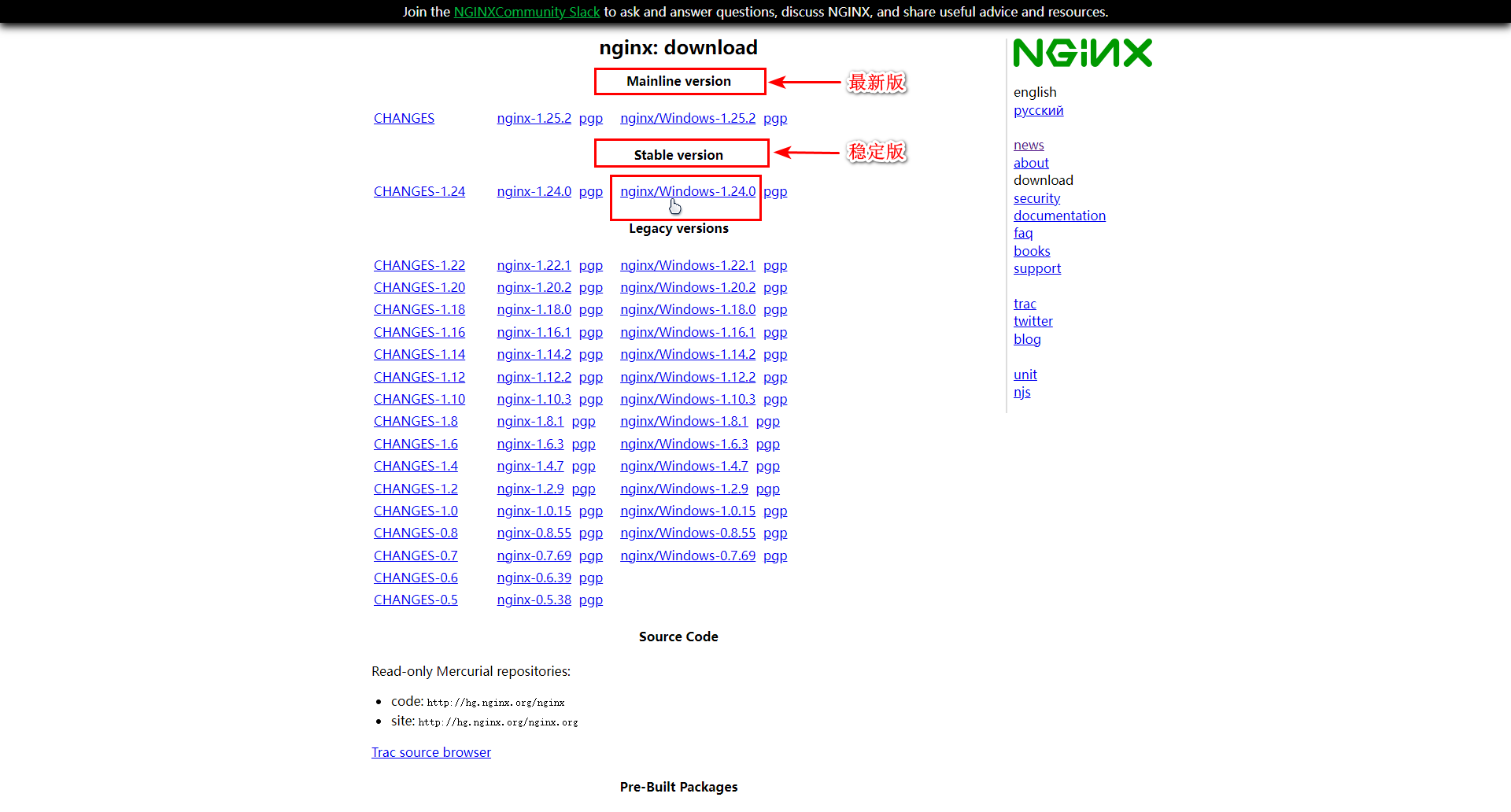Open pgp signature for nginx/Windows-1.24.0
The width and height of the screenshot is (1511, 812).
[775, 191]
